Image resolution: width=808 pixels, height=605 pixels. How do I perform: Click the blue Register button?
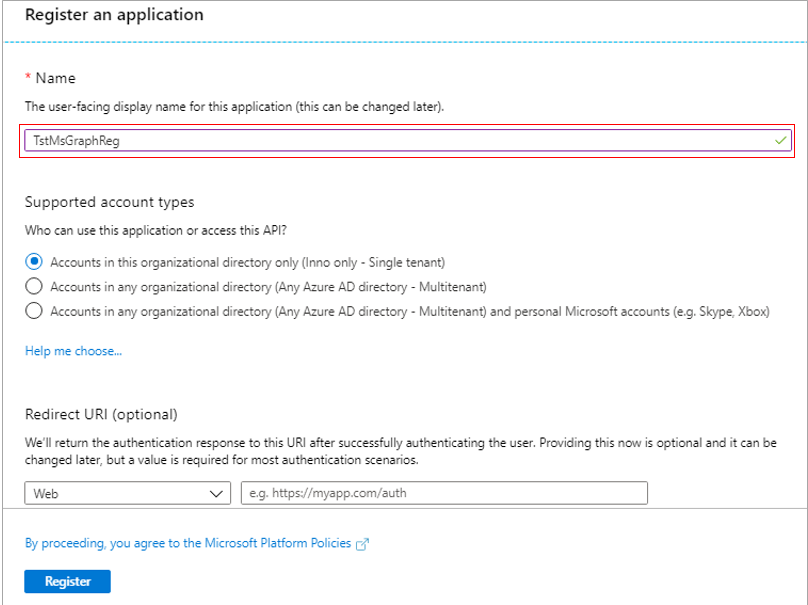(68, 581)
